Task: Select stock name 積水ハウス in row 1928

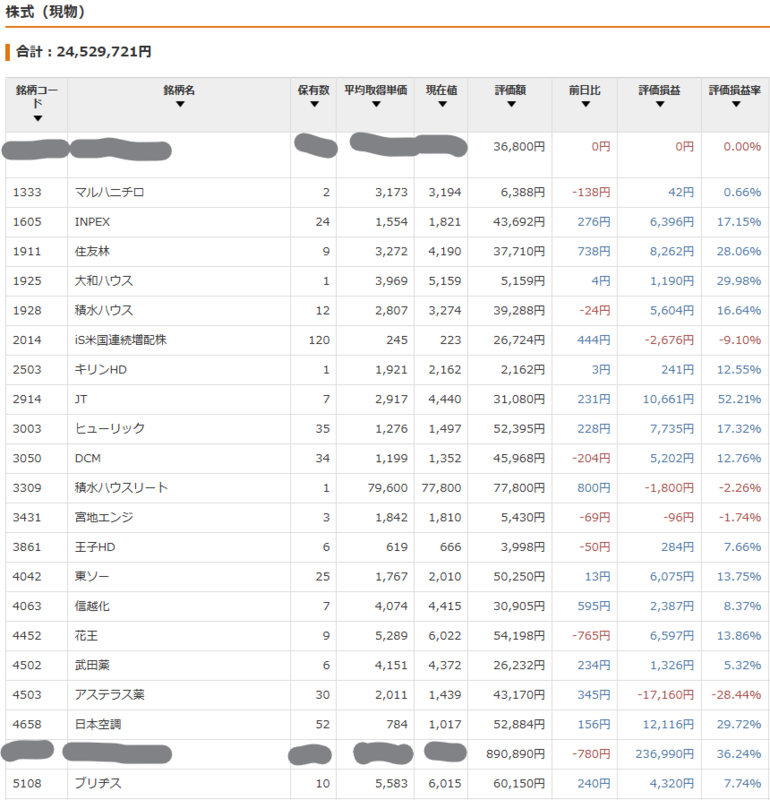Action: 104,311
